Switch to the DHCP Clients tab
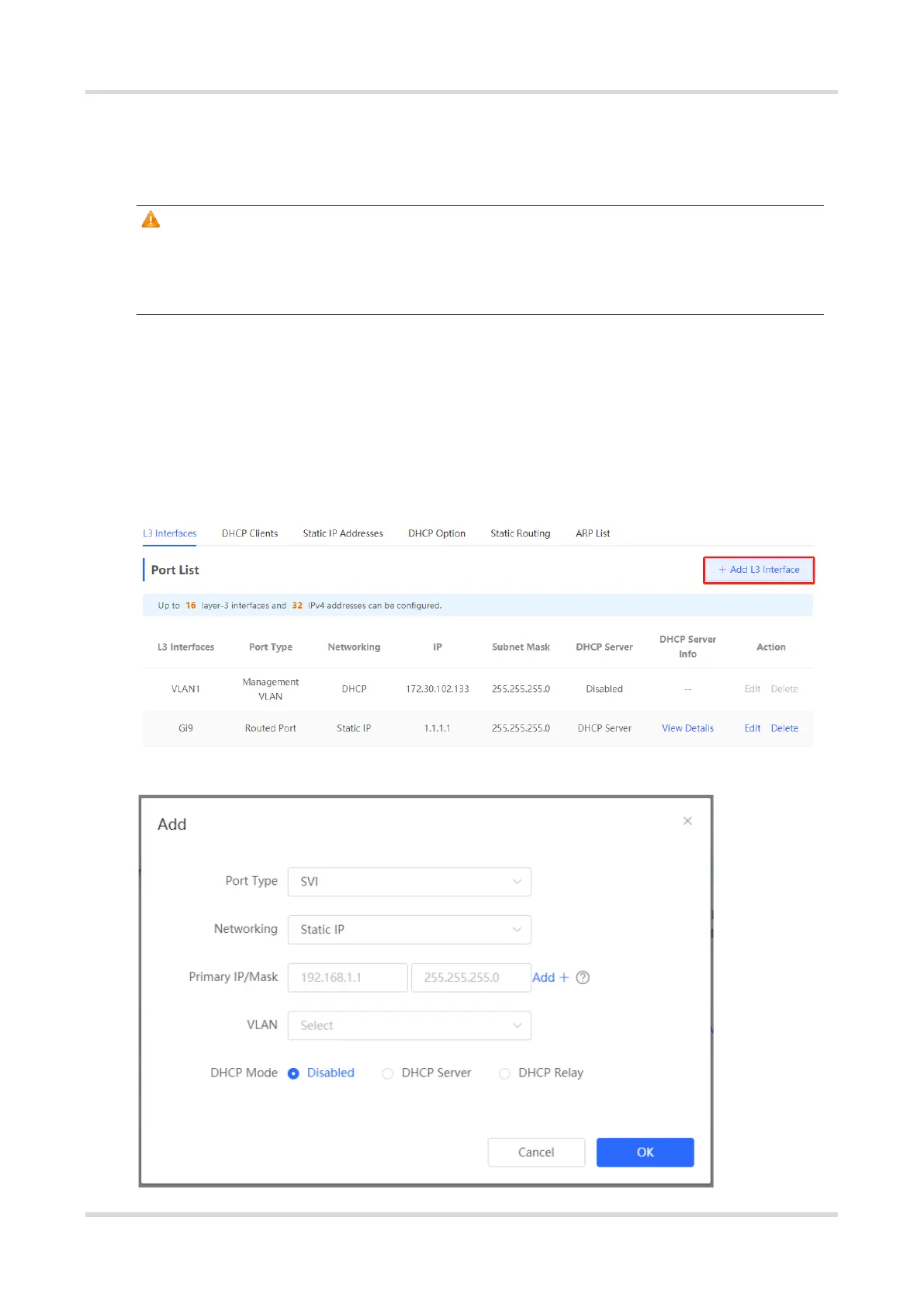Image resolution: width=924 pixels, height=1307 pixels. [250, 533]
